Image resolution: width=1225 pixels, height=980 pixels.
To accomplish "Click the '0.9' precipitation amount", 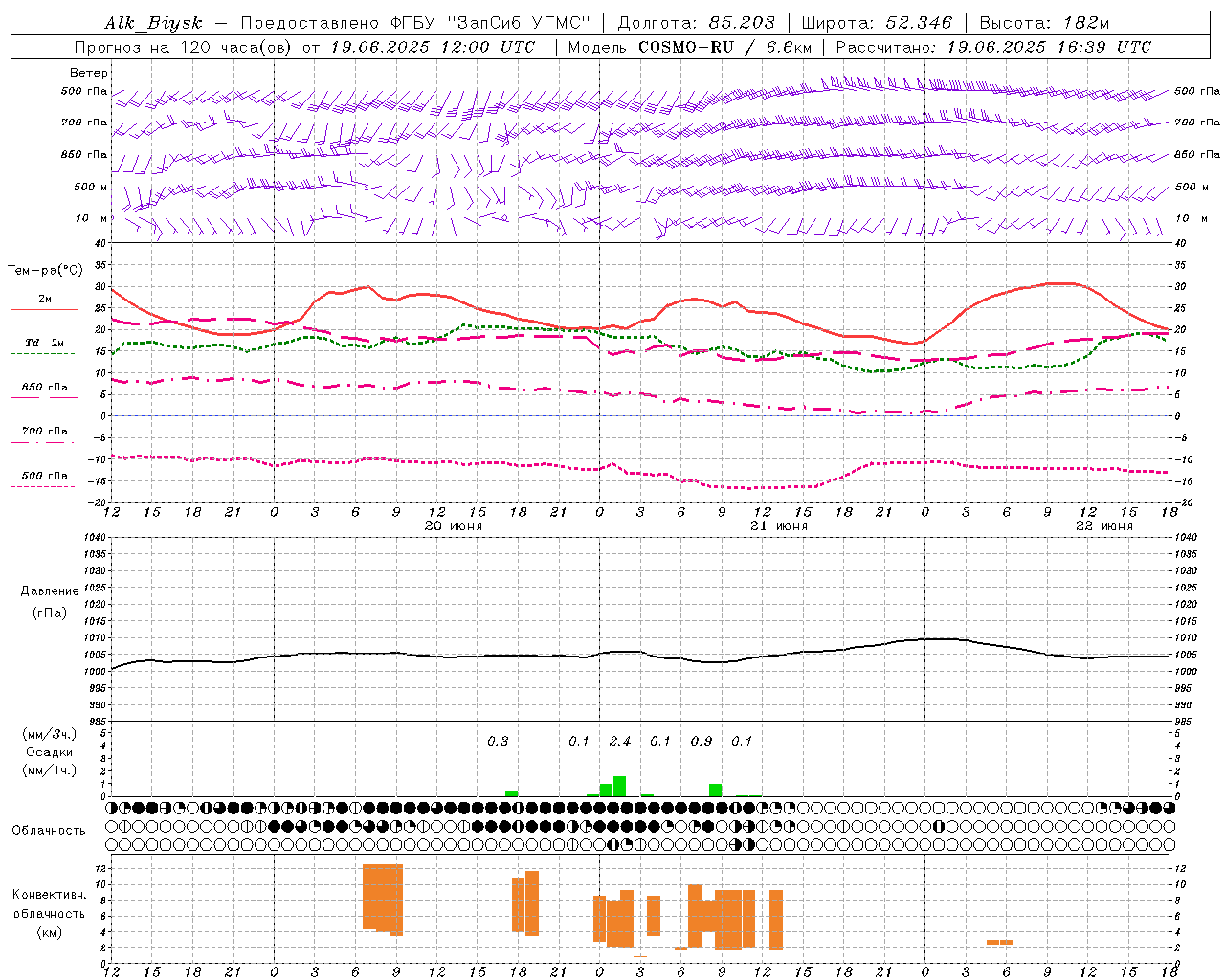I will tap(702, 742).
